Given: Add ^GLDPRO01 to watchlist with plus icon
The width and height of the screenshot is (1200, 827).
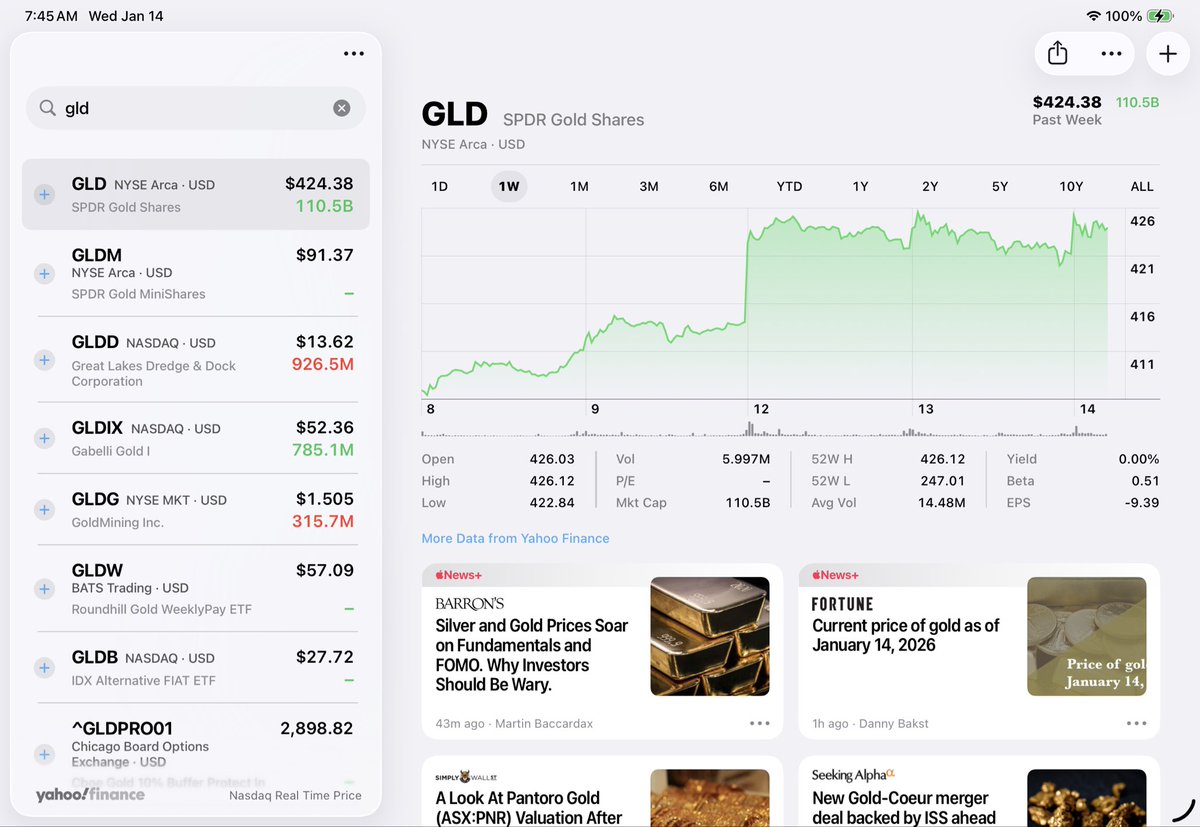Looking at the screenshot, I should [44, 754].
